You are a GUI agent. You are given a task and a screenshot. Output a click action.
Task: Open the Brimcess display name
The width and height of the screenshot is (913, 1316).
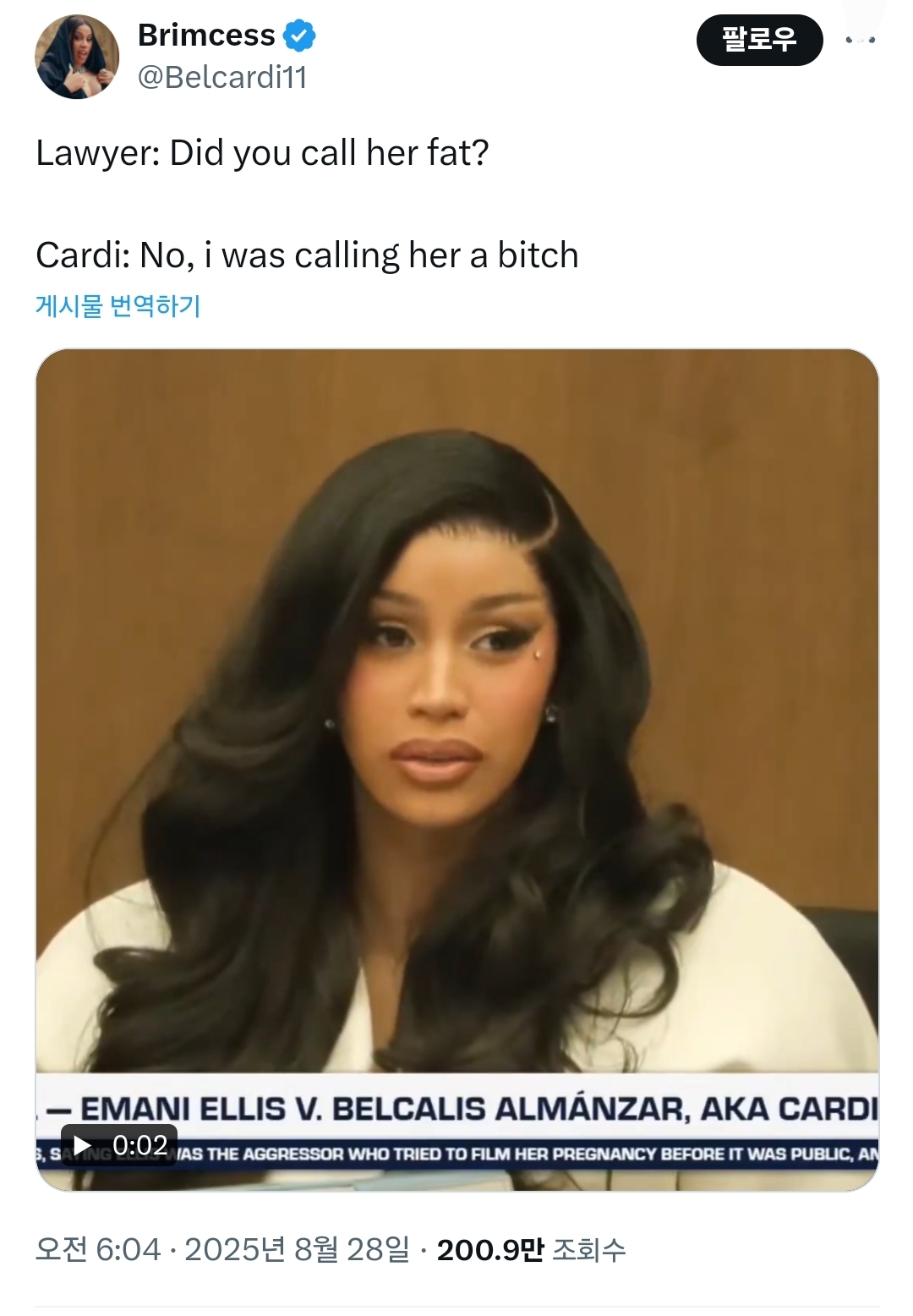(x=206, y=36)
